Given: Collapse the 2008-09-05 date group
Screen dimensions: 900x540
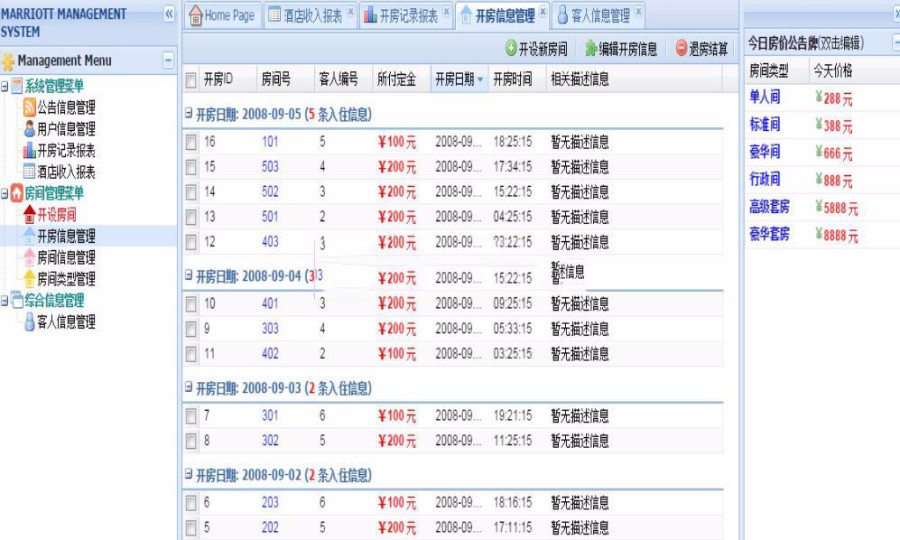Looking at the screenshot, I should 188,113.
